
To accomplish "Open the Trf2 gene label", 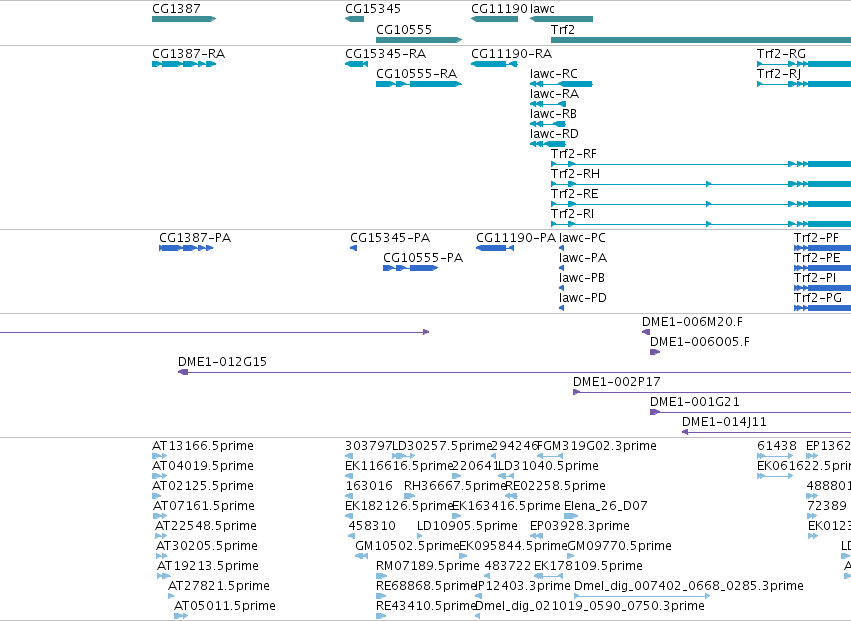I will (x=563, y=29).
